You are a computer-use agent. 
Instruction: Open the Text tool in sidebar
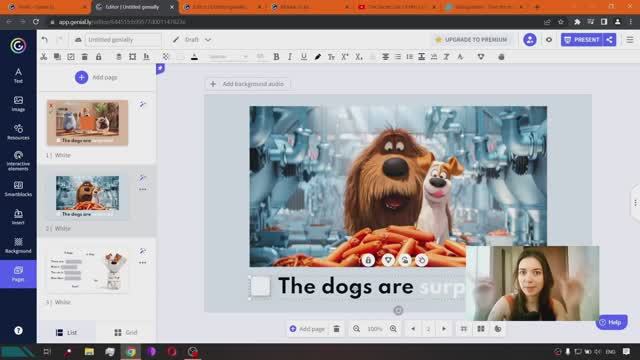(x=18, y=76)
